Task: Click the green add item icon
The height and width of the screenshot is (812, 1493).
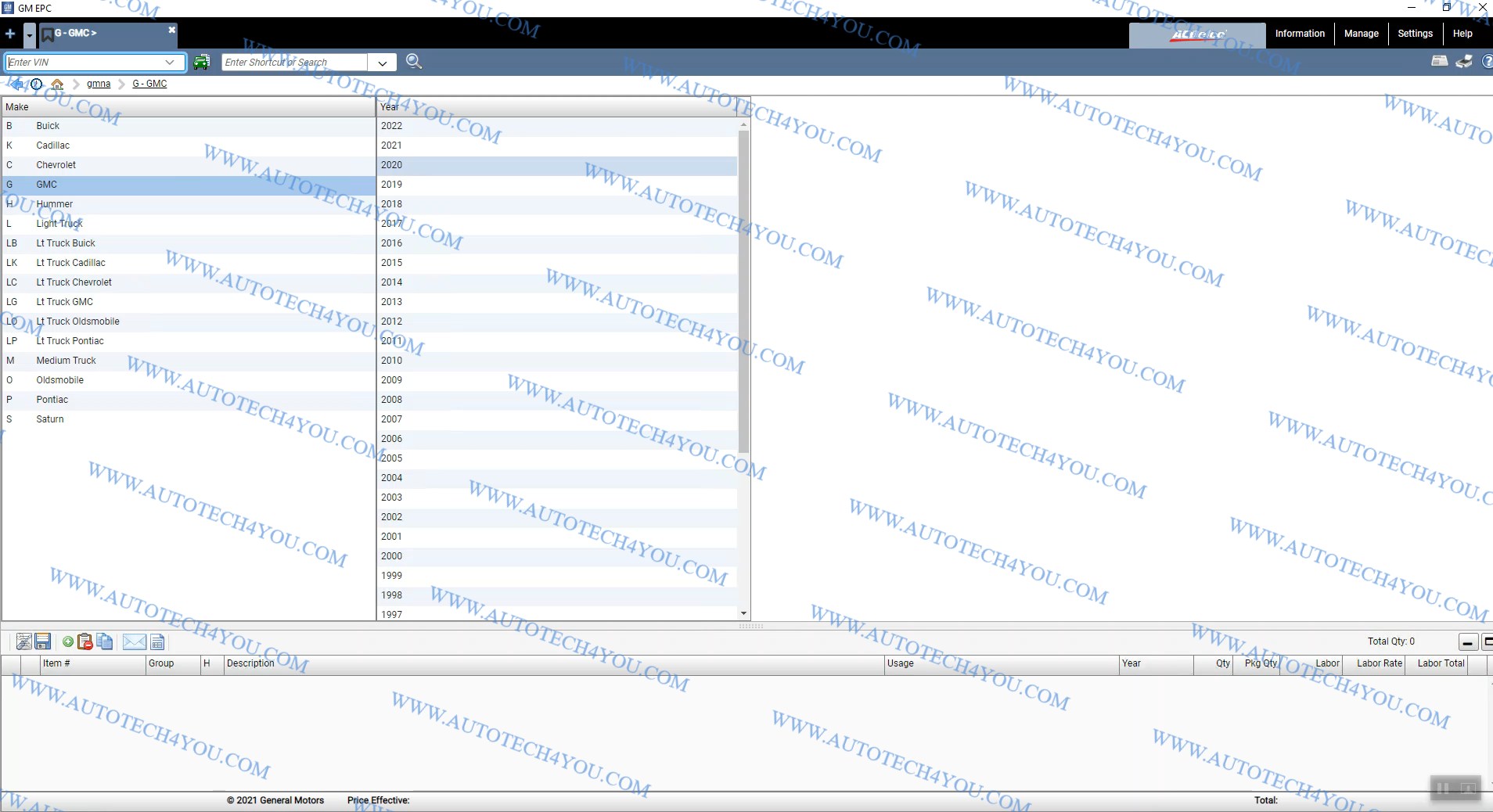Action: (x=68, y=642)
